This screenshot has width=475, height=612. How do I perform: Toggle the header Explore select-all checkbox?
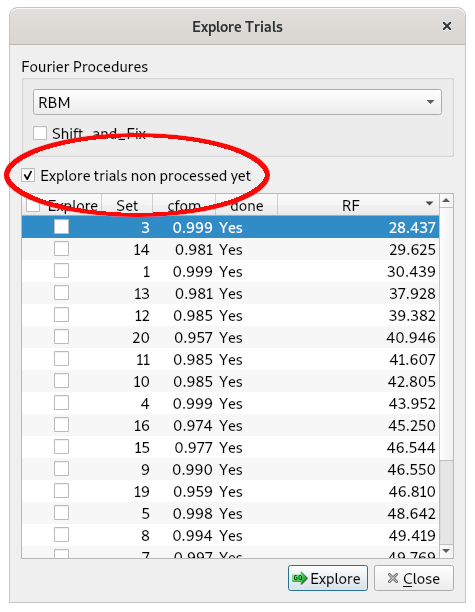click(33, 205)
